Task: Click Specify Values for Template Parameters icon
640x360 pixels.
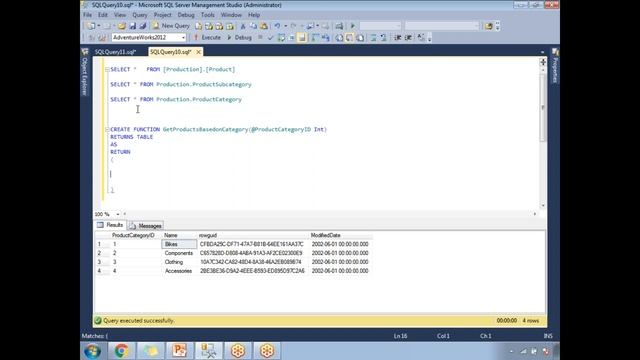Action: point(421,38)
